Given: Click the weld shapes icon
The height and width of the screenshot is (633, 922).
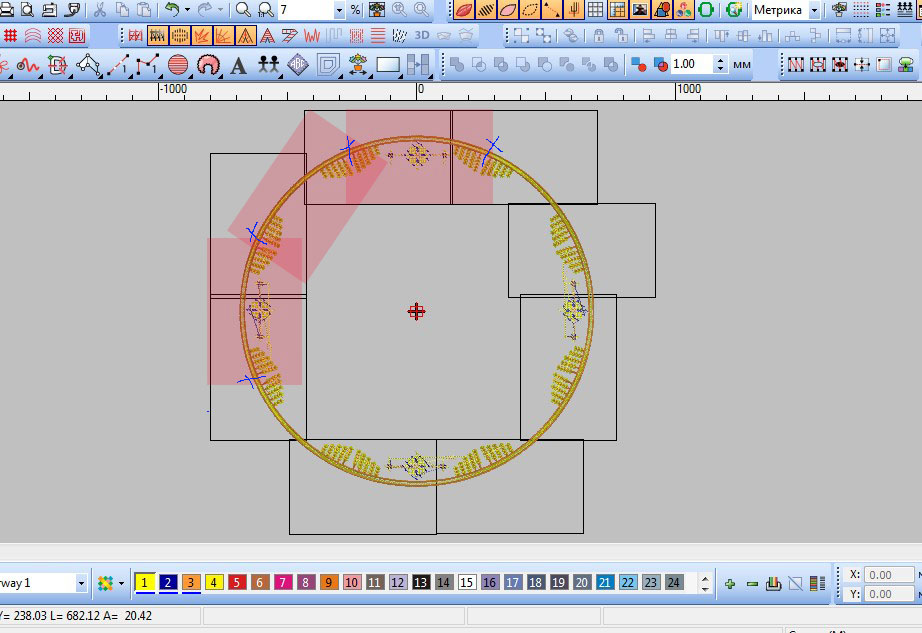Looking at the screenshot, I should (x=456, y=65).
